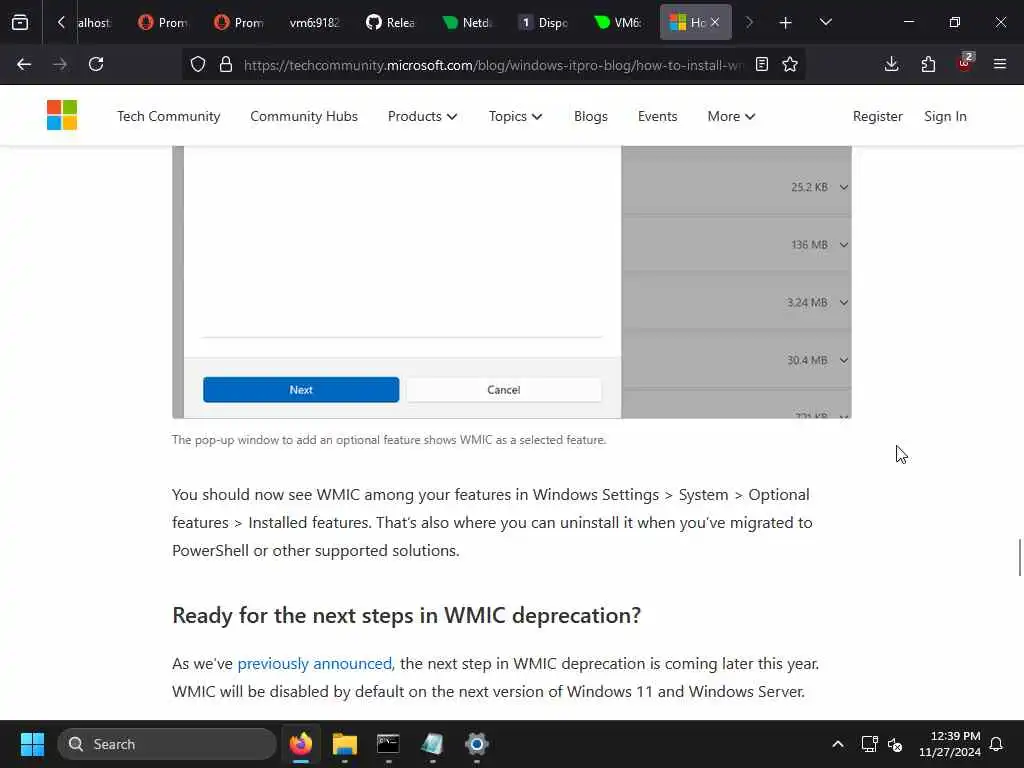Bookmark this page with the star

pyautogui.click(x=790, y=64)
